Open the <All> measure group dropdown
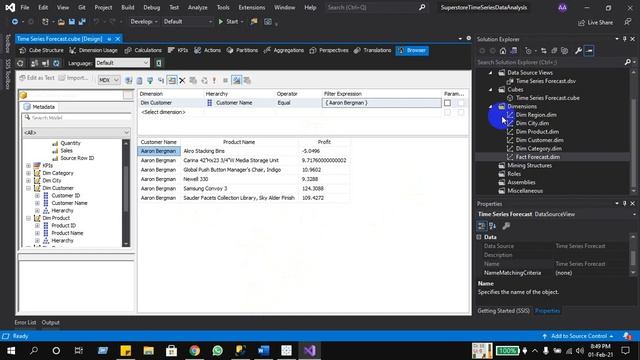Image resolution: width=640 pixels, height=360 pixels. tap(76, 133)
